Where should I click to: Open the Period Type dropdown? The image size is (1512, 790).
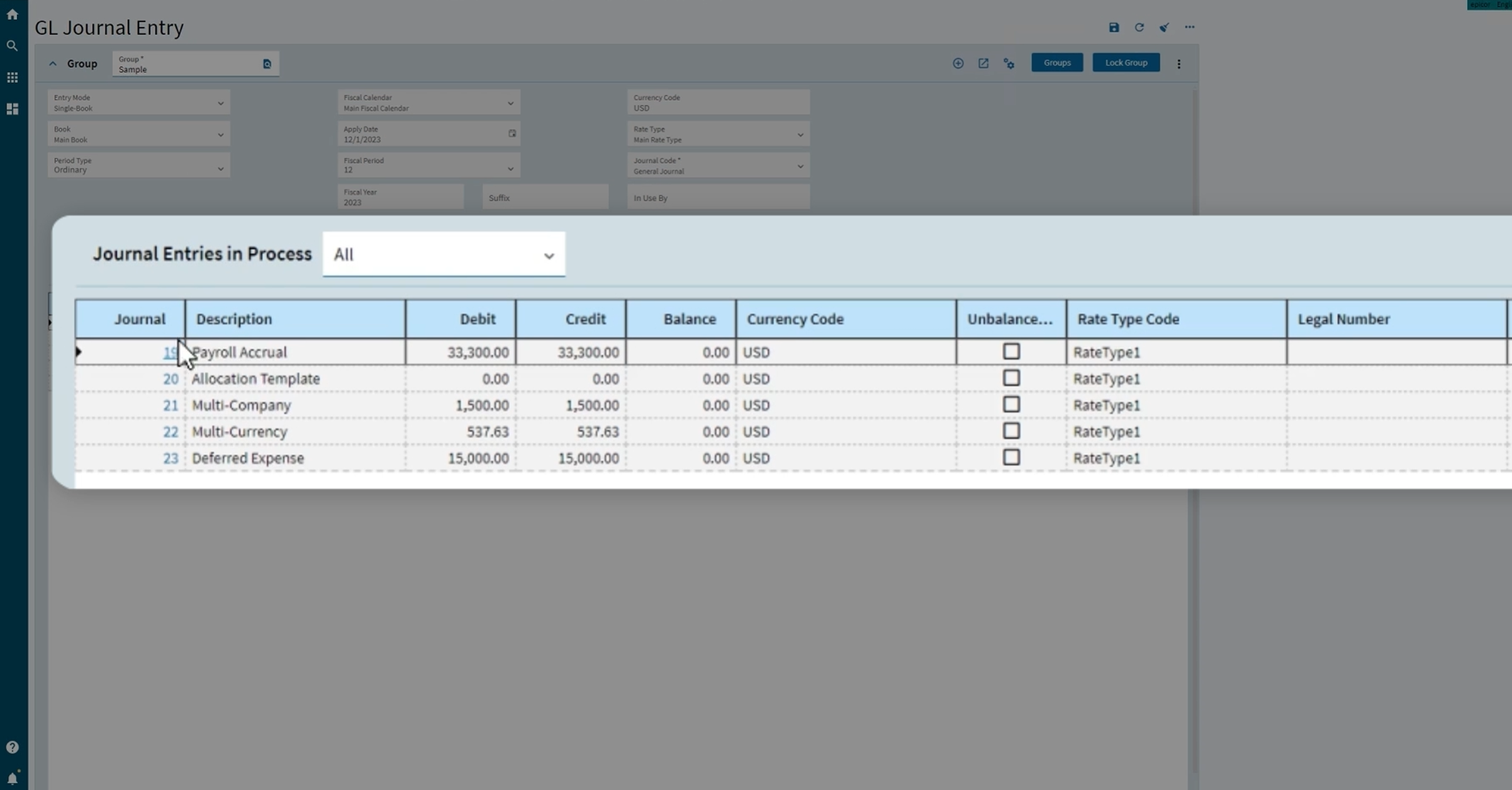point(139,165)
